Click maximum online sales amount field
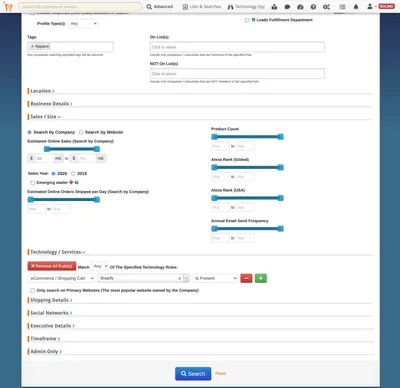This screenshot has width=400, height=388. click(x=87, y=158)
